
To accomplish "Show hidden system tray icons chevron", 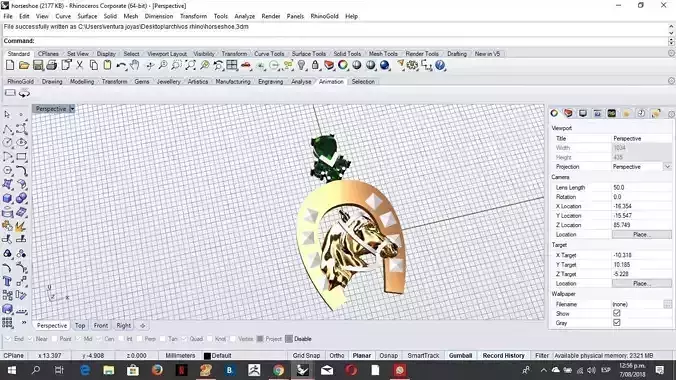I will tap(544, 370).
